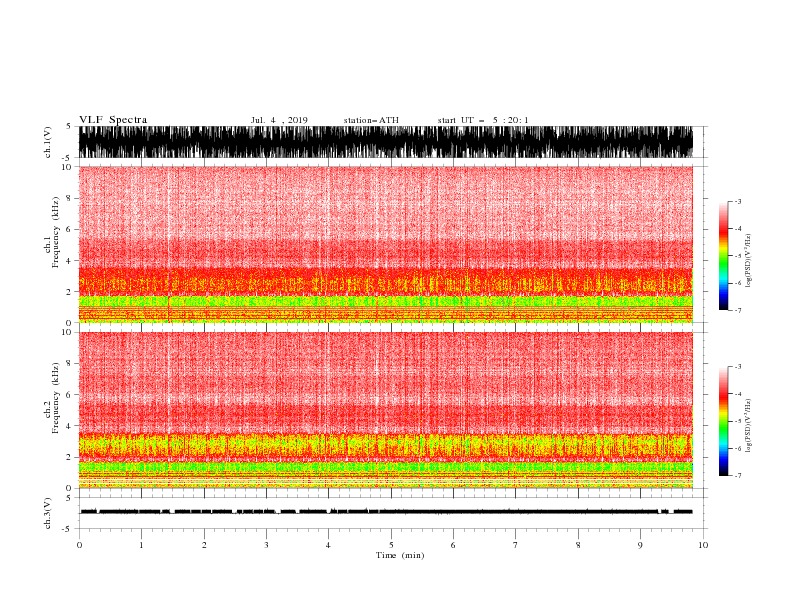The height and width of the screenshot is (612, 792).
Task: Click the ch.2 frequency axis tick "4"
Action: click(x=69, y=426)
